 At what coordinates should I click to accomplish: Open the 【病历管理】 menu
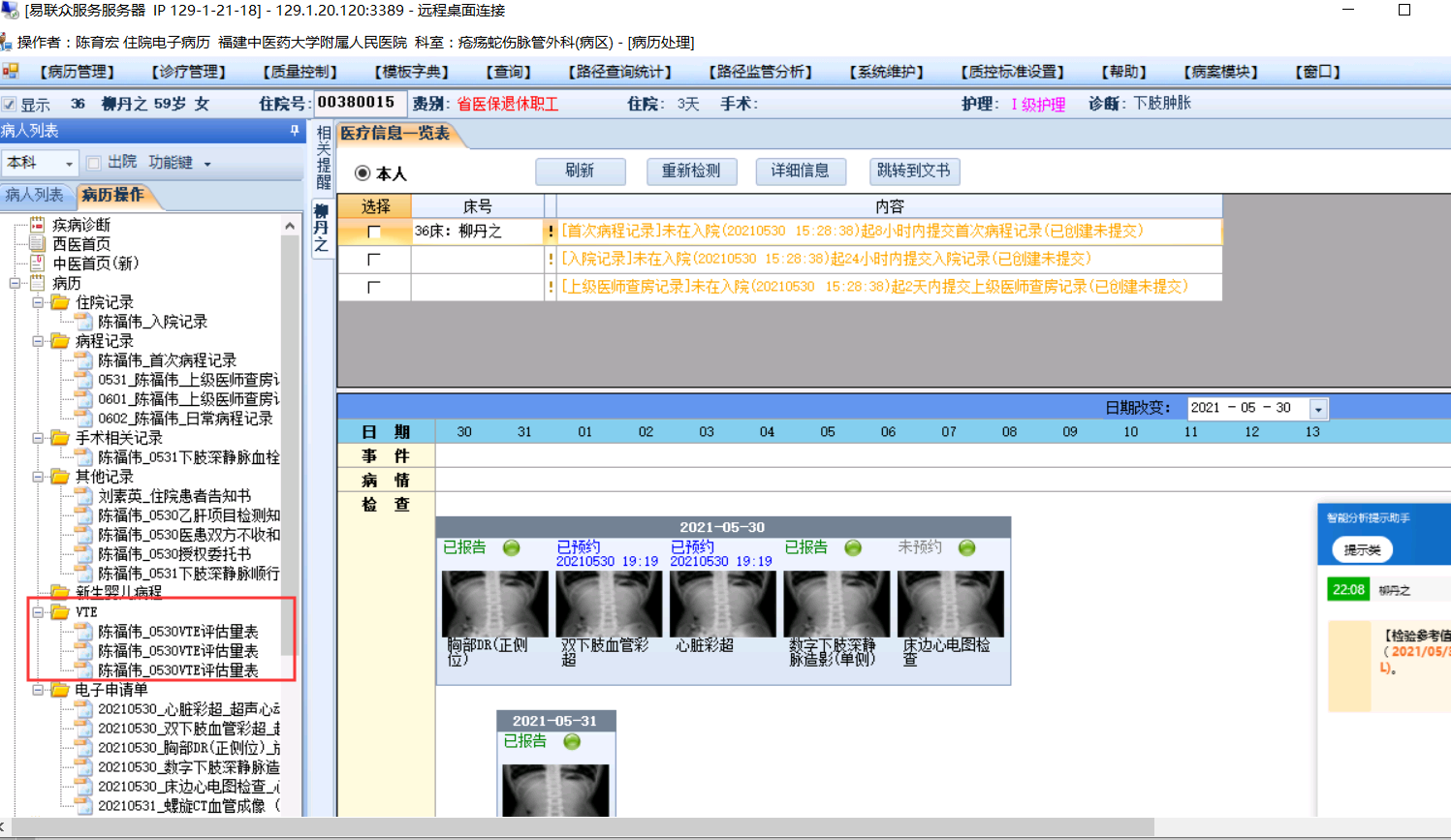tap(77, 72)
